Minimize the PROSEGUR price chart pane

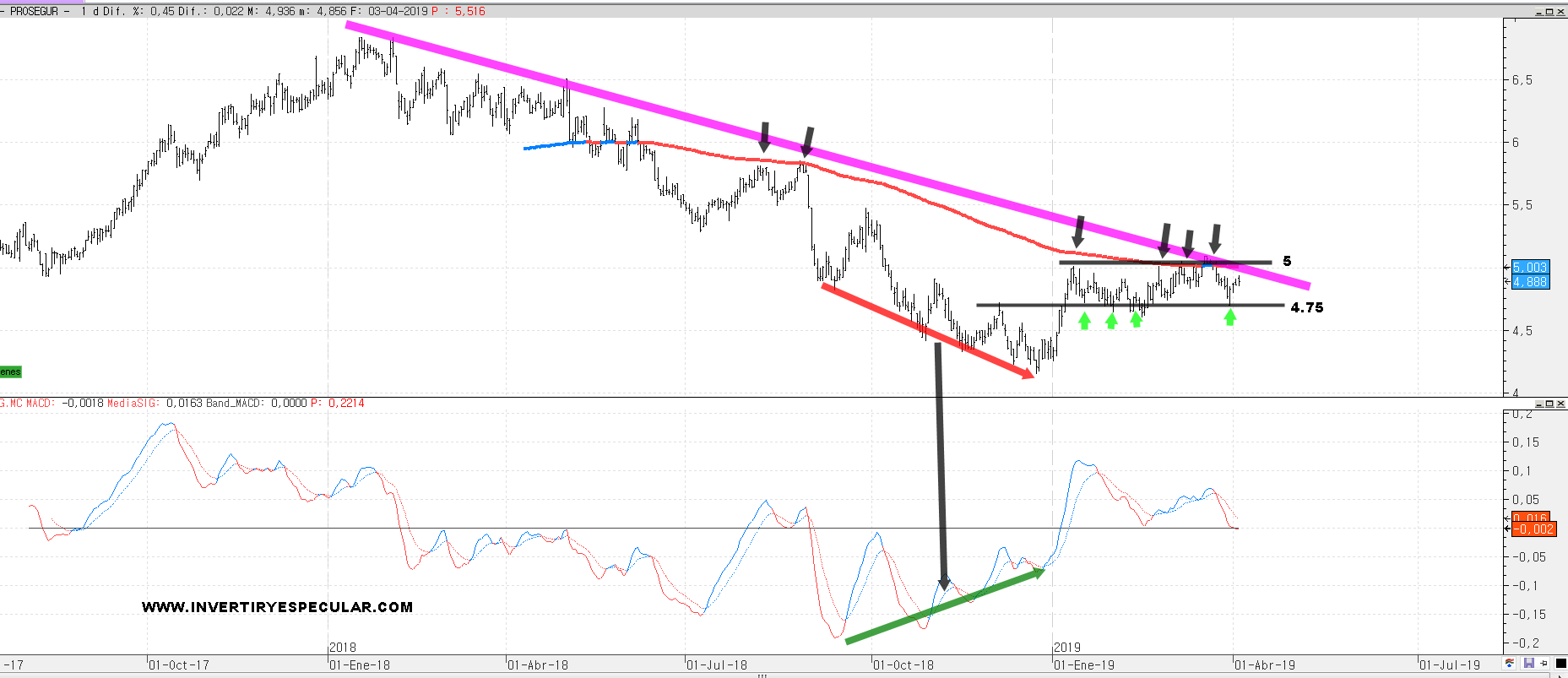coord(1539,12)
